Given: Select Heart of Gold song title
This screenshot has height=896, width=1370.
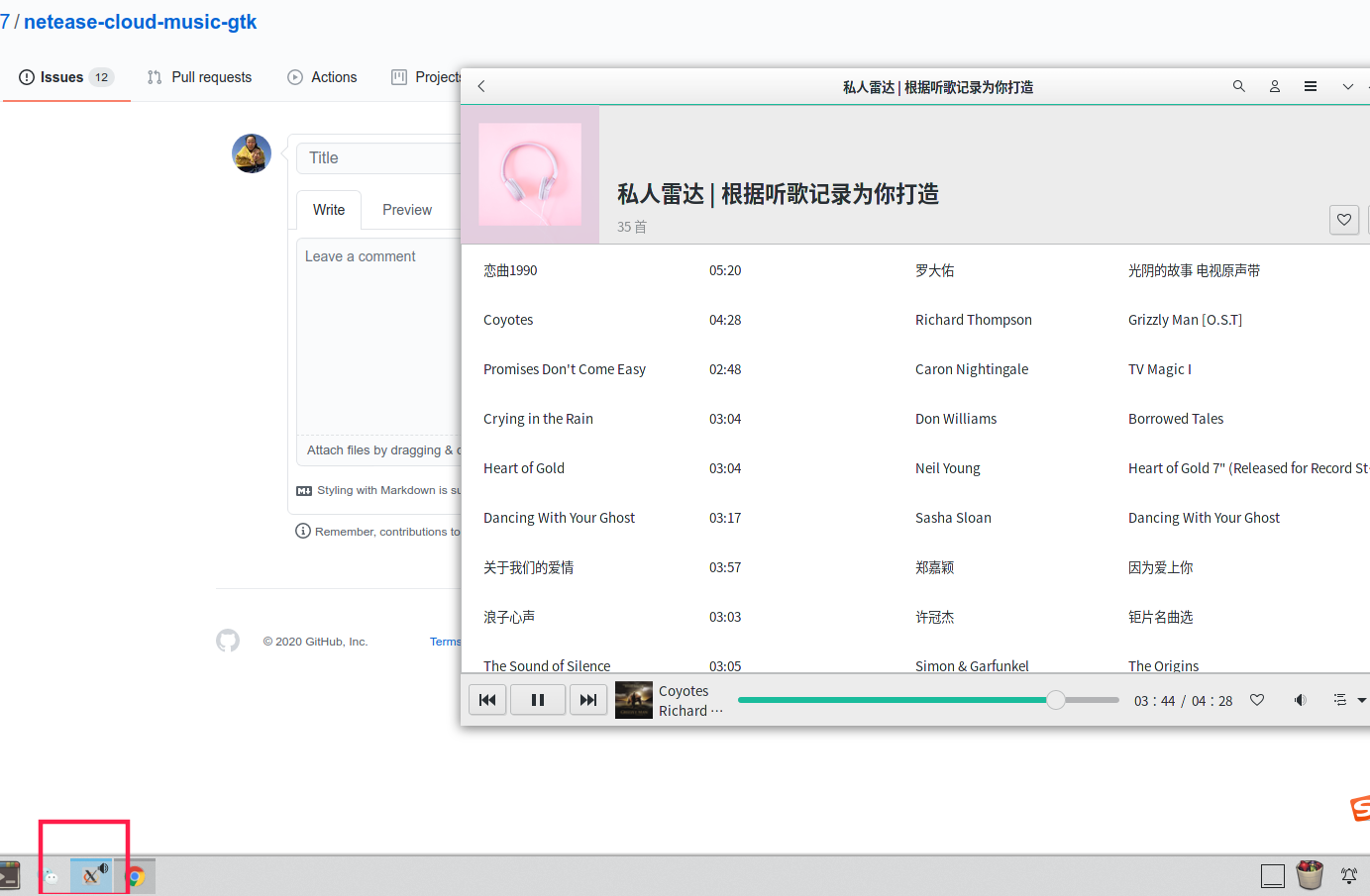Looking at the screenshot, I should coord(524,468).
